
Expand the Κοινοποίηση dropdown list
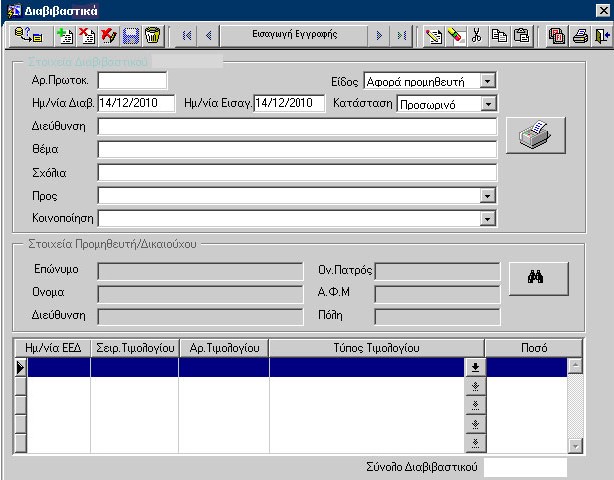[487, 217]
